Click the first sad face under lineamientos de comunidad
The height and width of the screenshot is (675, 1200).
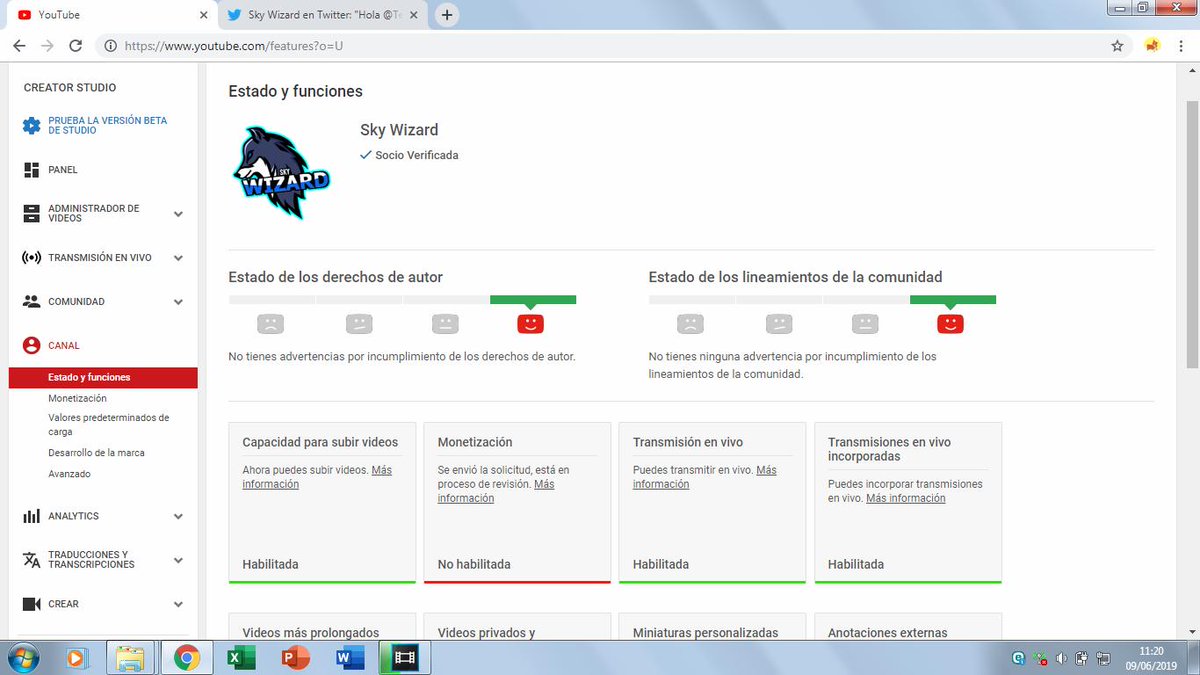[690, 323]
